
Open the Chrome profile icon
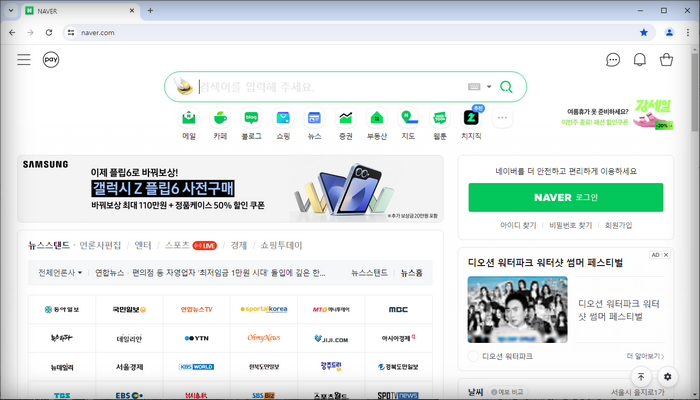(669, 33)
